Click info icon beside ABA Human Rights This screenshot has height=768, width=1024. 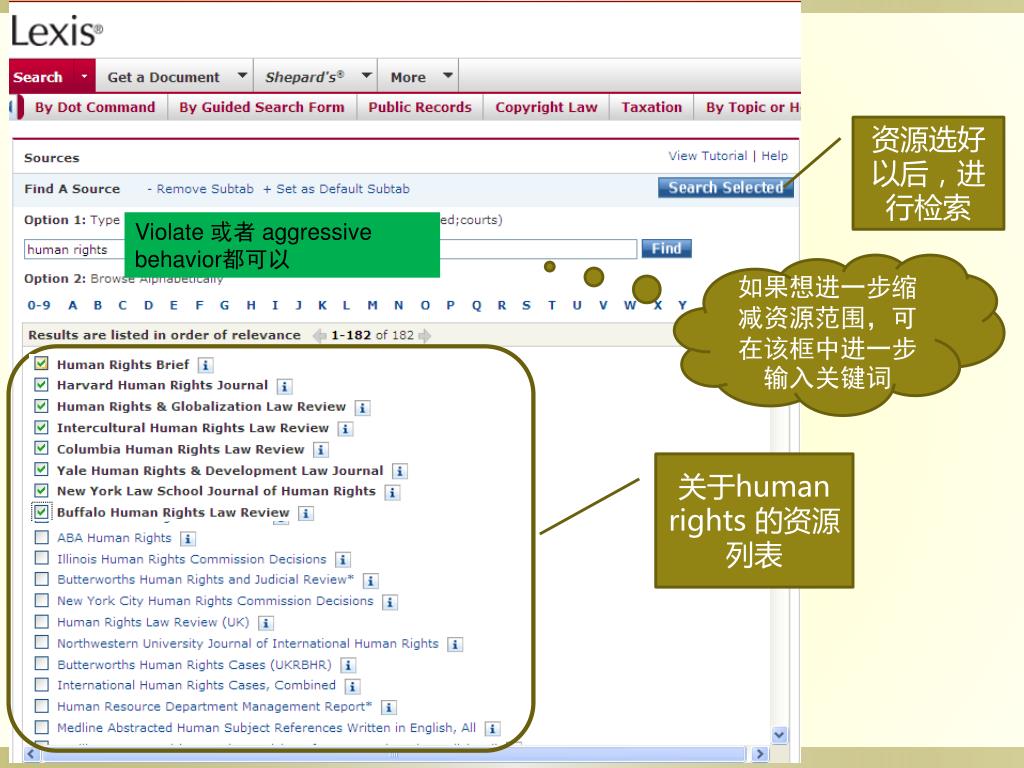(187, 539)
